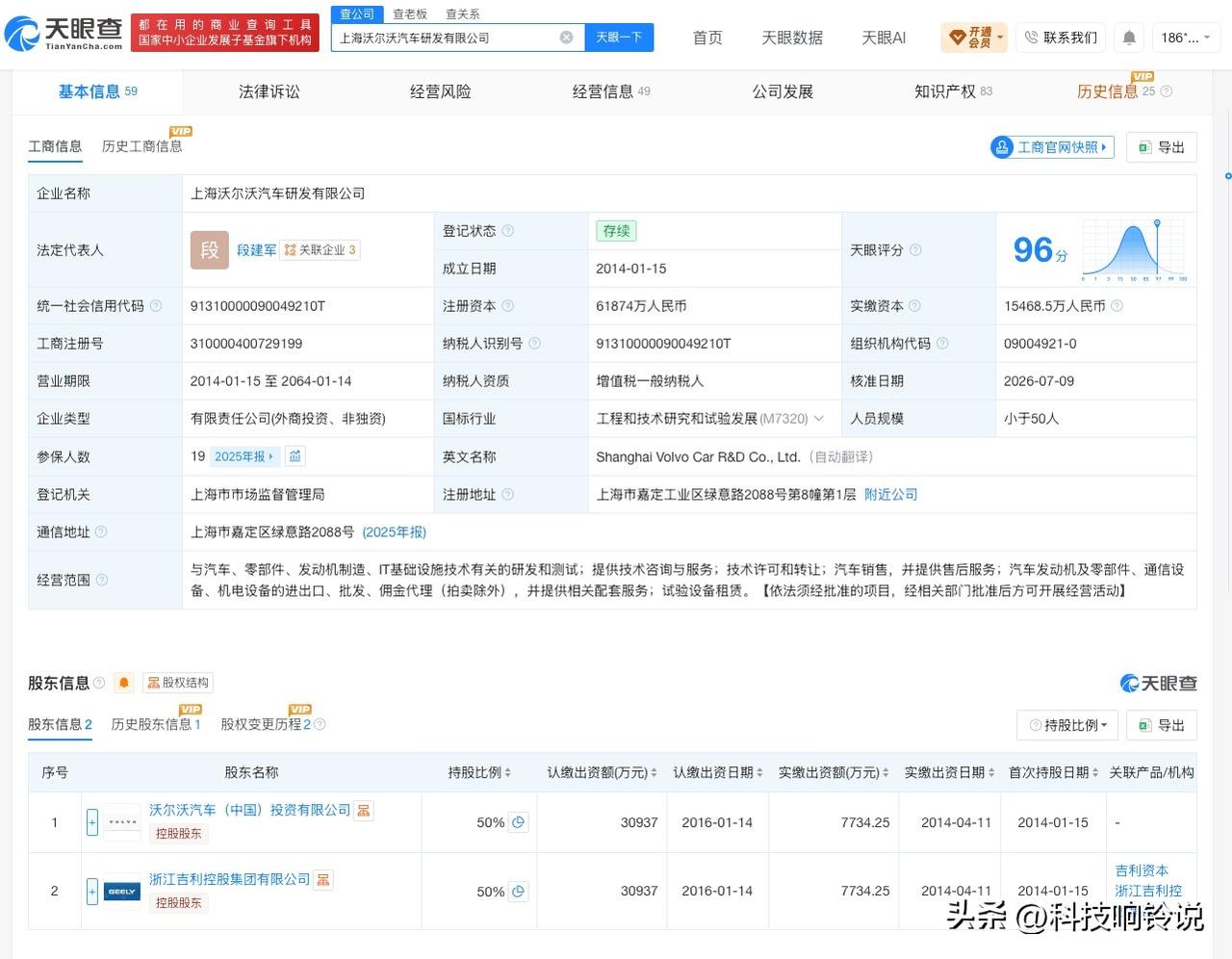Click the phone icon beside 联系我们

pos(1031,38)
